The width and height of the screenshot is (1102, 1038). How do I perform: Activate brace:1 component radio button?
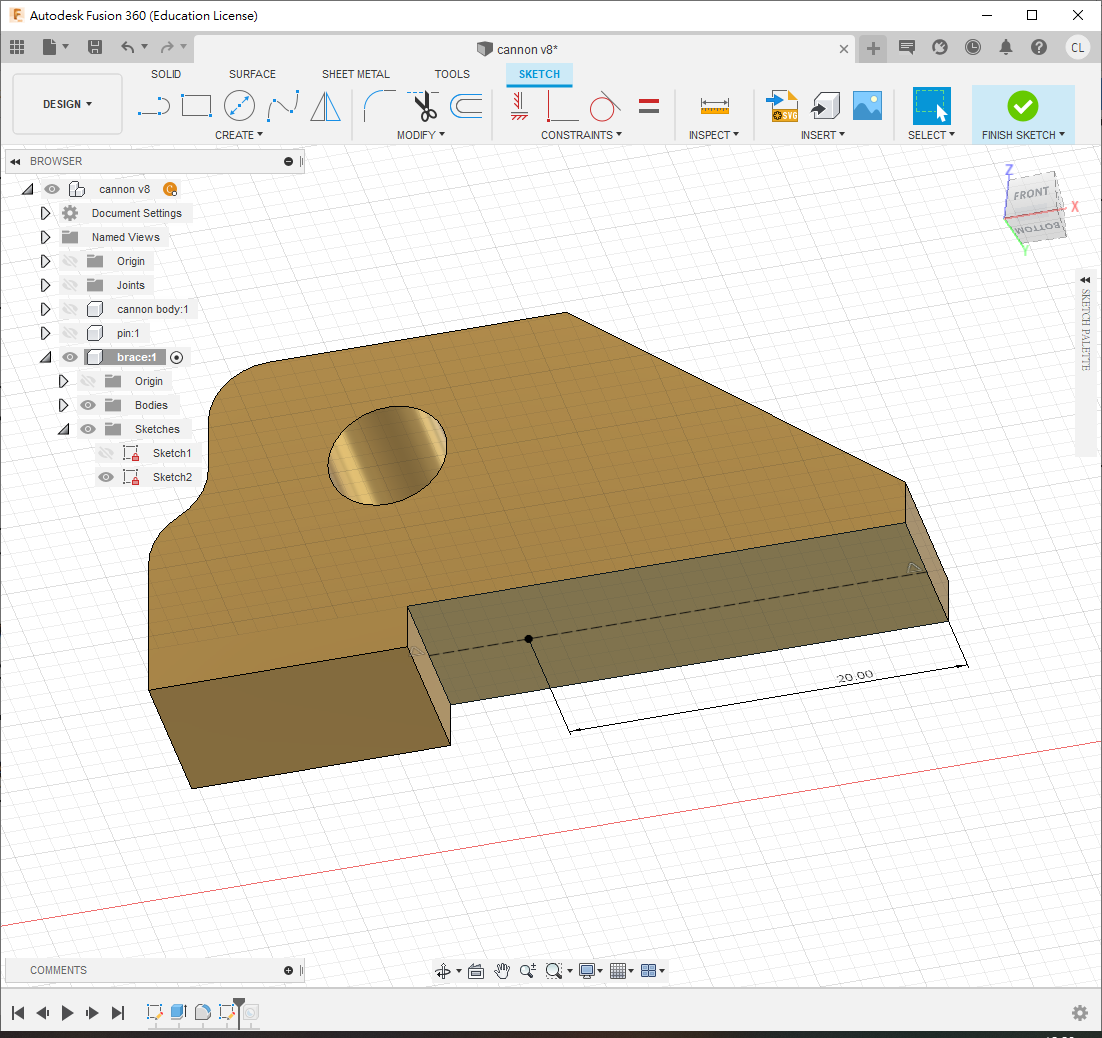click(177, 357)
